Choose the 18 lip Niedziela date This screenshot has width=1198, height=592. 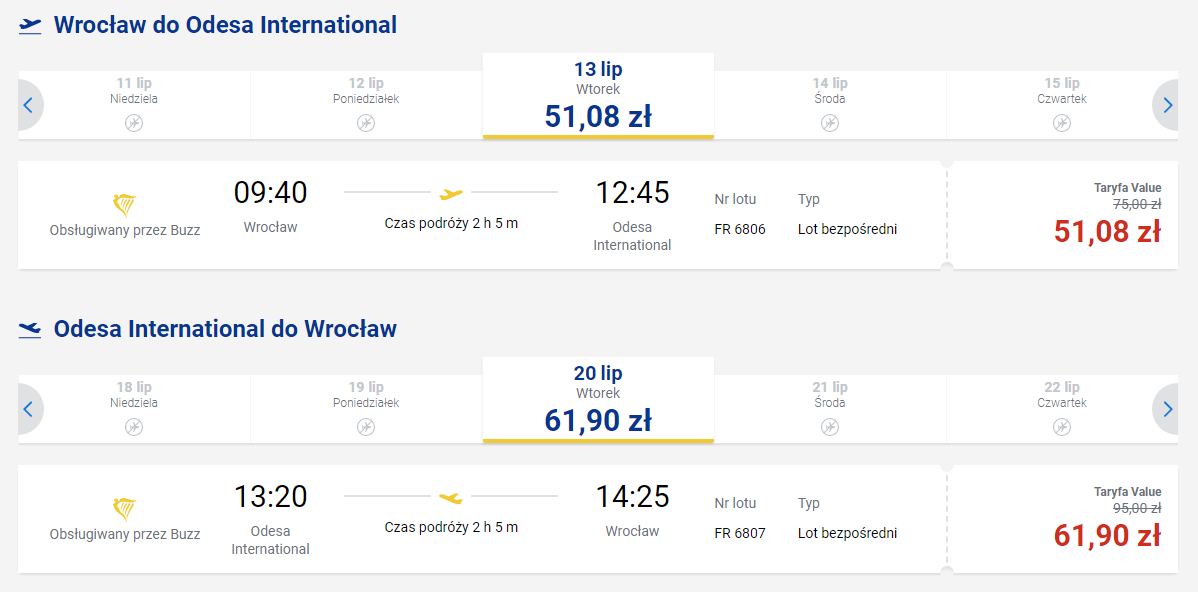click(x=134, y=409)
